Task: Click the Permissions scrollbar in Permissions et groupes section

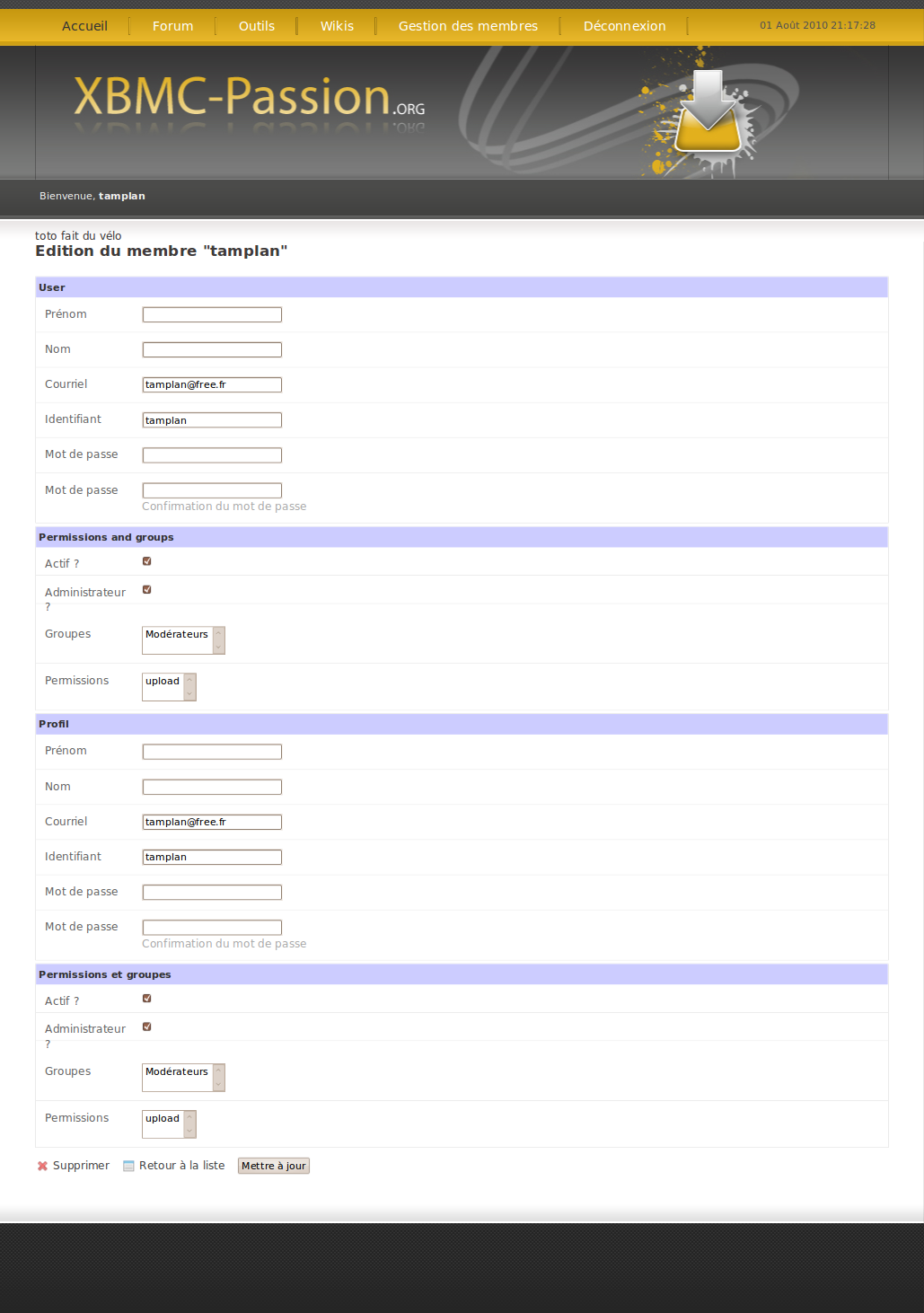Action: click(x=189, y=1124)
